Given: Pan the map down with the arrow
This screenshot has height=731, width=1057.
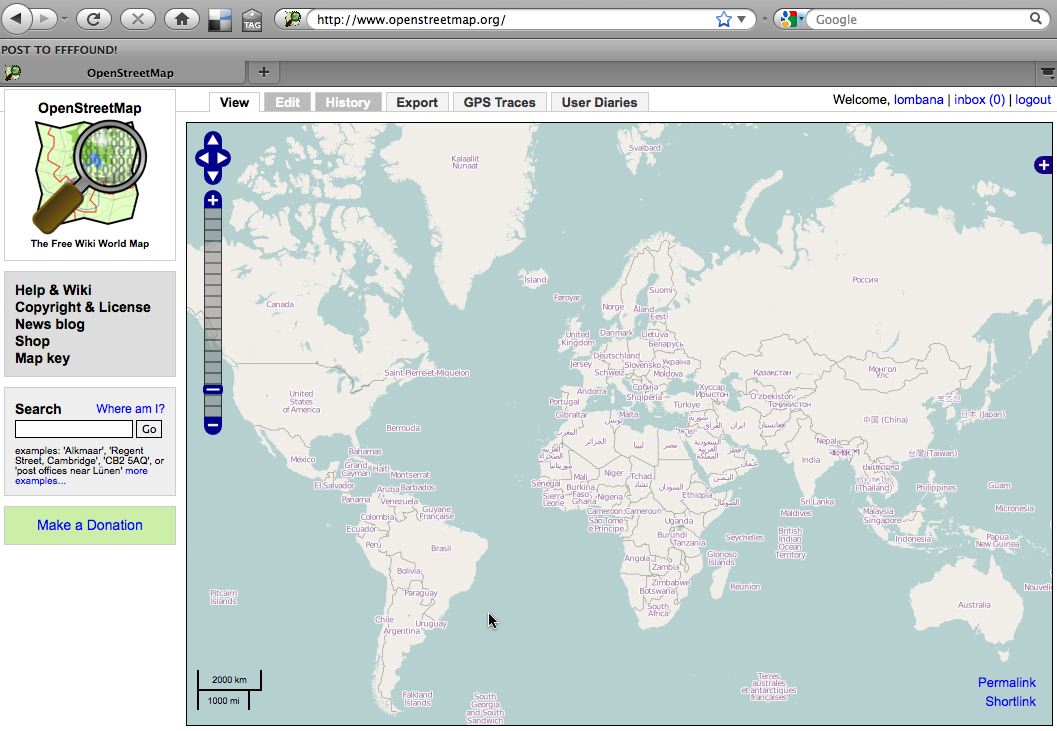Looking at the screenshot, I should [213, 176].
